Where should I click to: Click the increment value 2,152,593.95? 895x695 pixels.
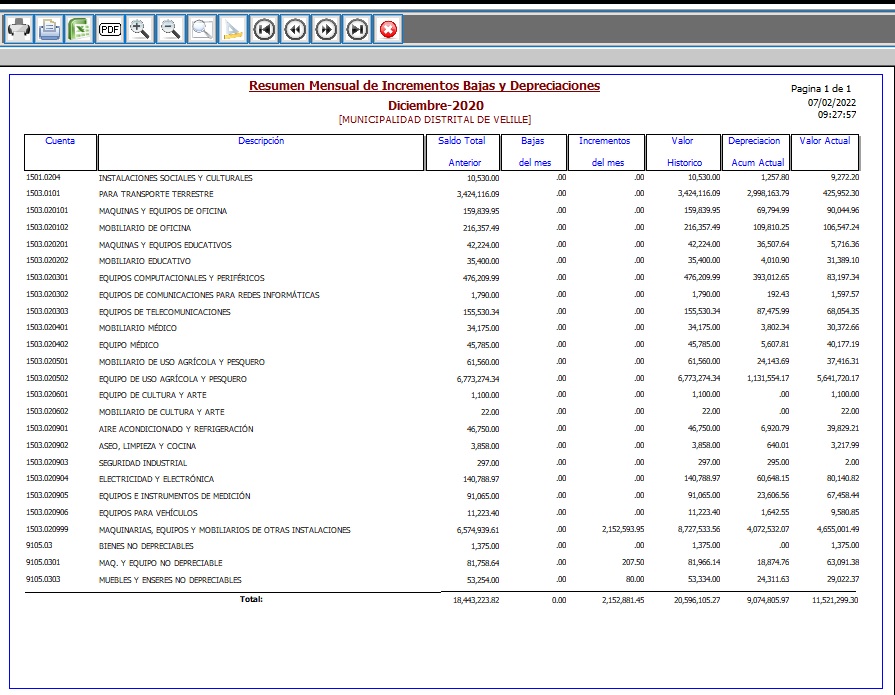coord(623,530)
